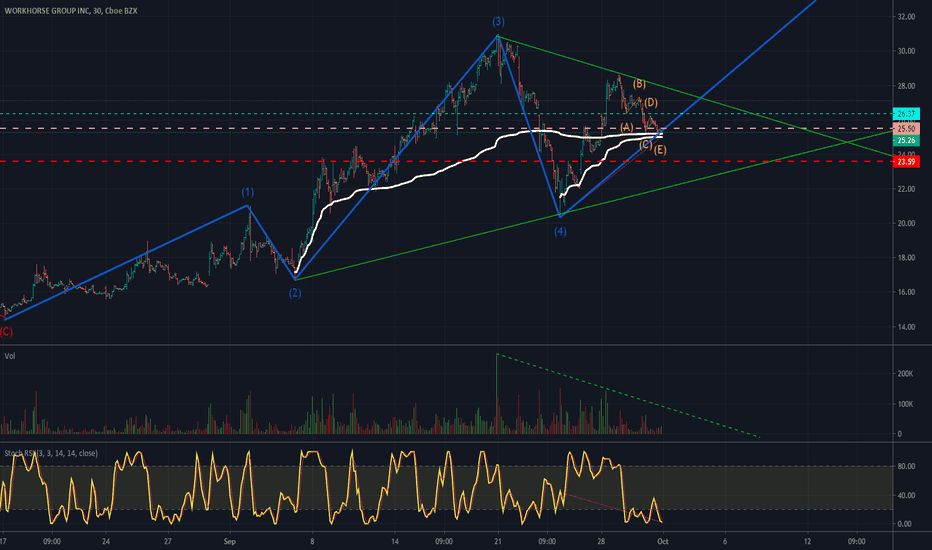Screen dimensions: 932x550
Task: Click 200K on the volume axis
Action: (x=905, y=374)
